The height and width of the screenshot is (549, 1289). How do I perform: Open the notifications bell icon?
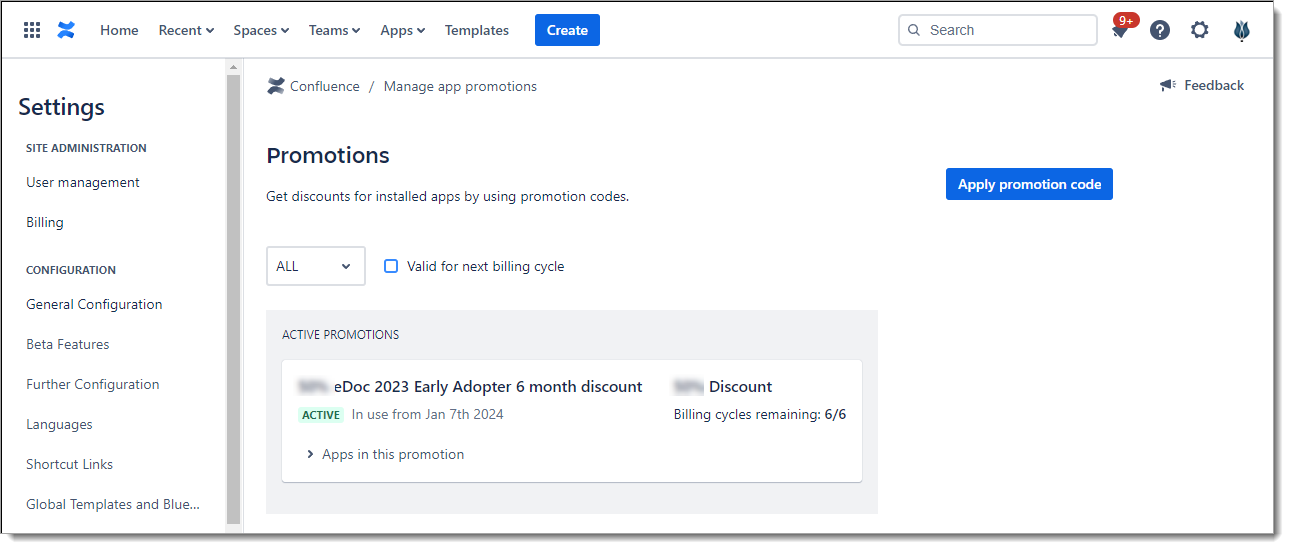(x=1120, y=31)
